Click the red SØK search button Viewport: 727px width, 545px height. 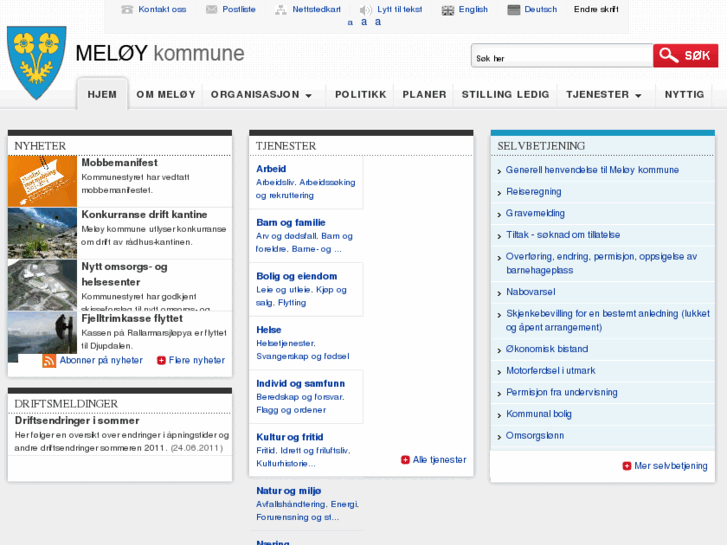point(685,56)
